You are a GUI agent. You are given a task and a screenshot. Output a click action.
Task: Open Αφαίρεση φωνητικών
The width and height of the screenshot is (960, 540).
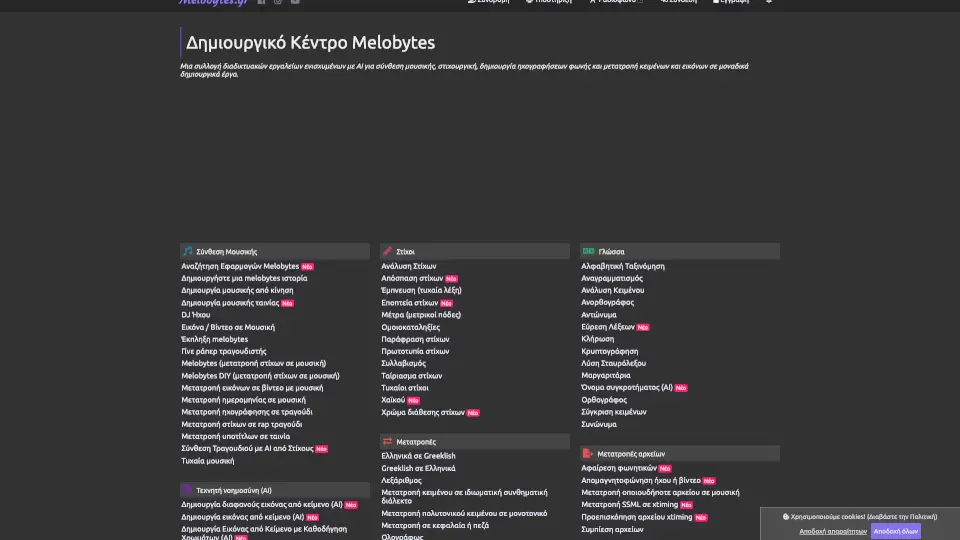[619, 468]
